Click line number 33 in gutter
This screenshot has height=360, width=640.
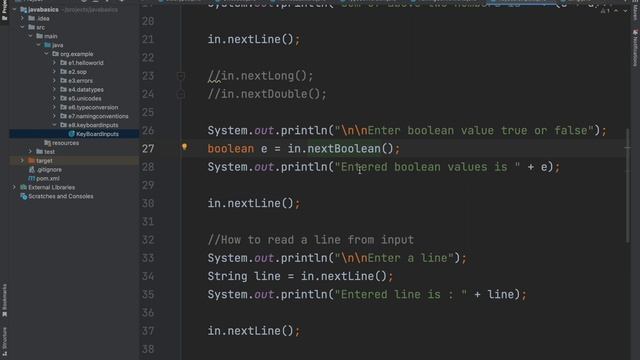[x=148, y=258]
